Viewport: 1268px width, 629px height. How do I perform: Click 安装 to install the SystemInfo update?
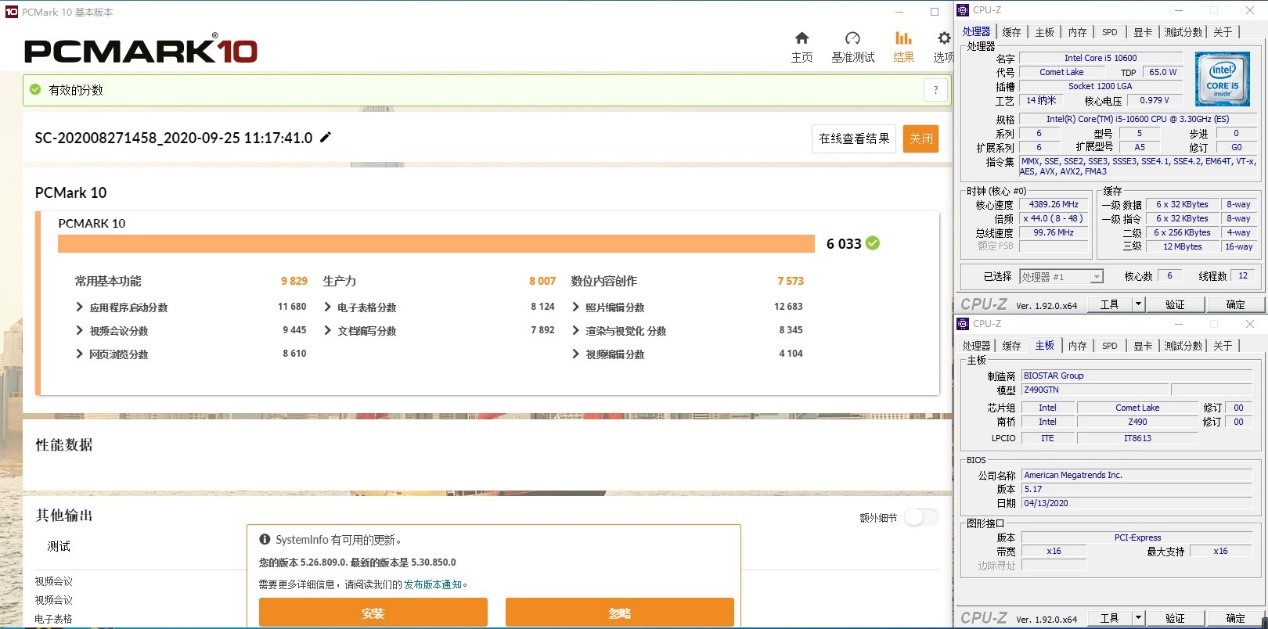pos(373,612)
